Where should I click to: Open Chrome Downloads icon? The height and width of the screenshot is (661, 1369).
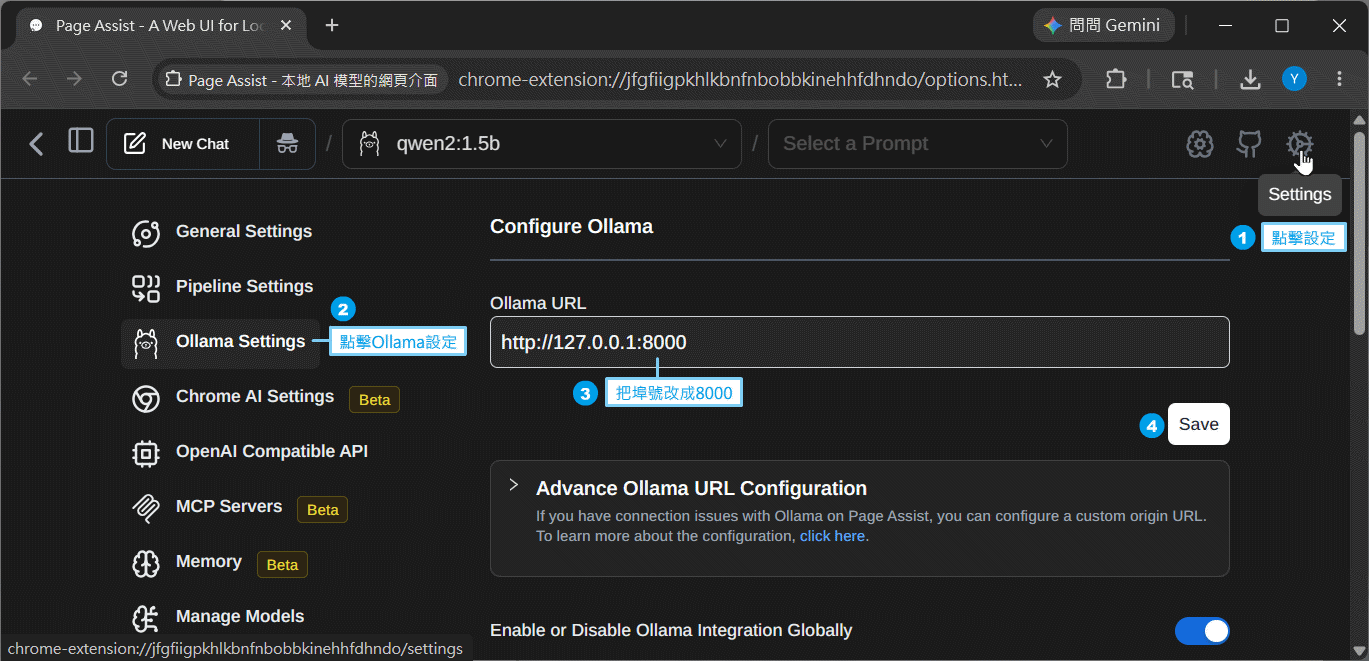1249,79
